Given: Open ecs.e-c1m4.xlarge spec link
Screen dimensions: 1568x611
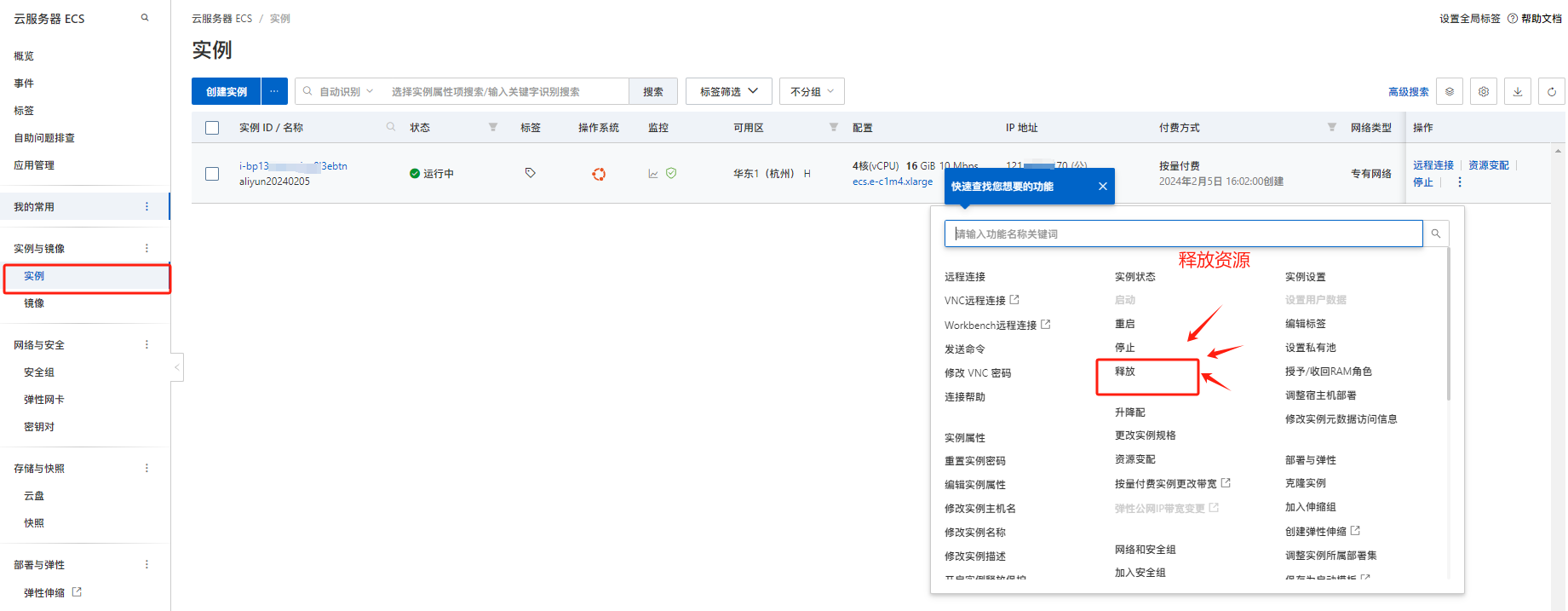Looking at the screenshot, I should [893, 182].
